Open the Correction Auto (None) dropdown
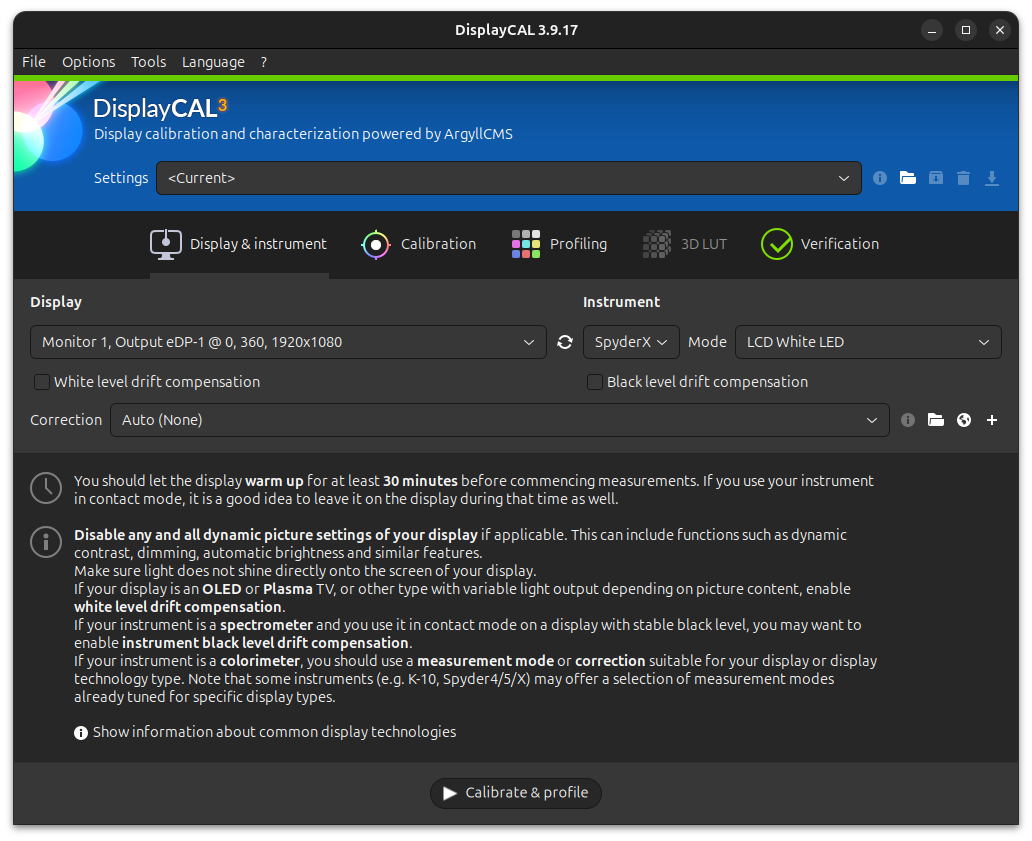 [499, 420]
